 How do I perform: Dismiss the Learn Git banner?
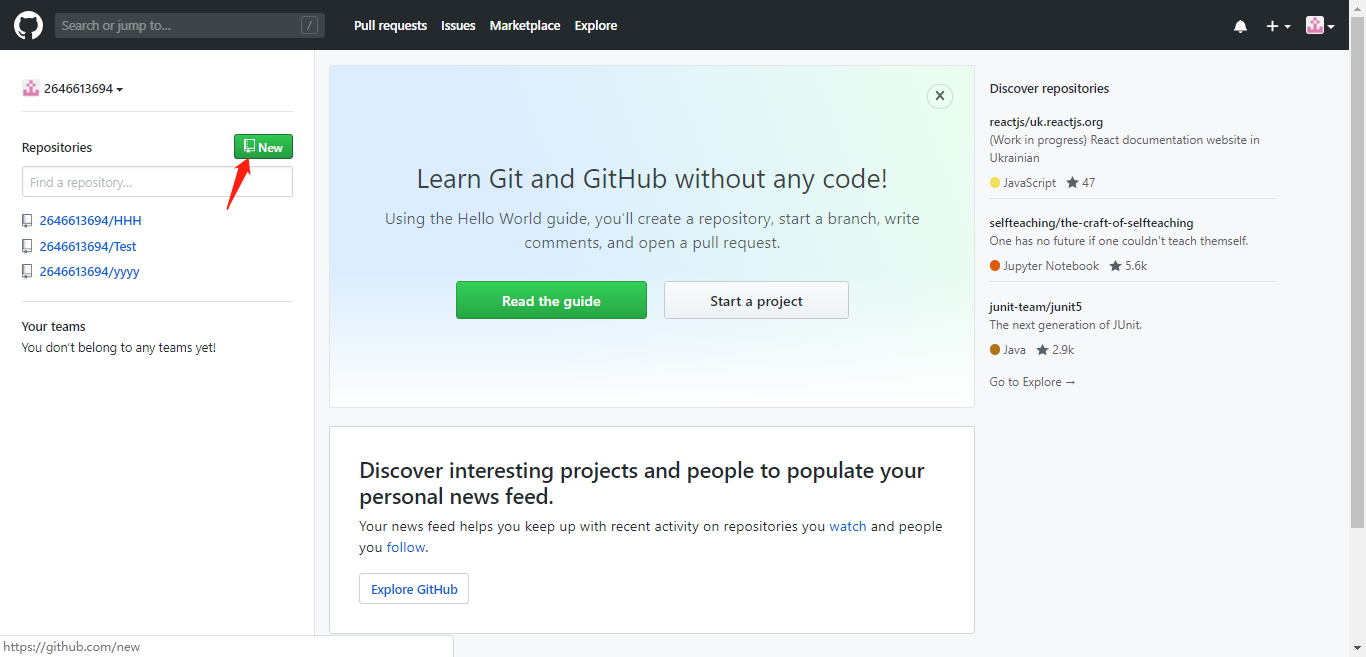[939, 96]
